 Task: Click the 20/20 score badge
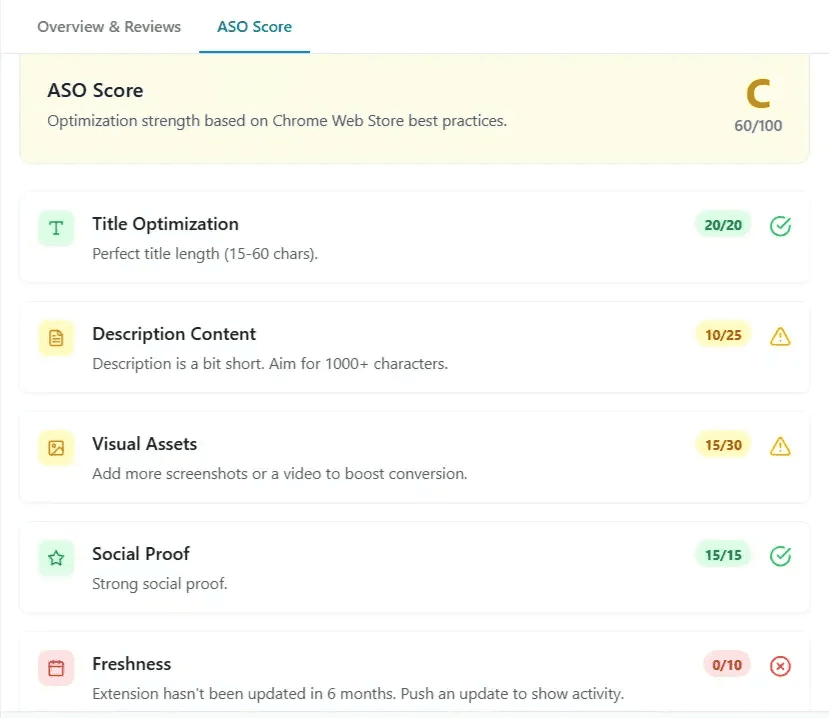pyautogui.click(x=722, y=225)
